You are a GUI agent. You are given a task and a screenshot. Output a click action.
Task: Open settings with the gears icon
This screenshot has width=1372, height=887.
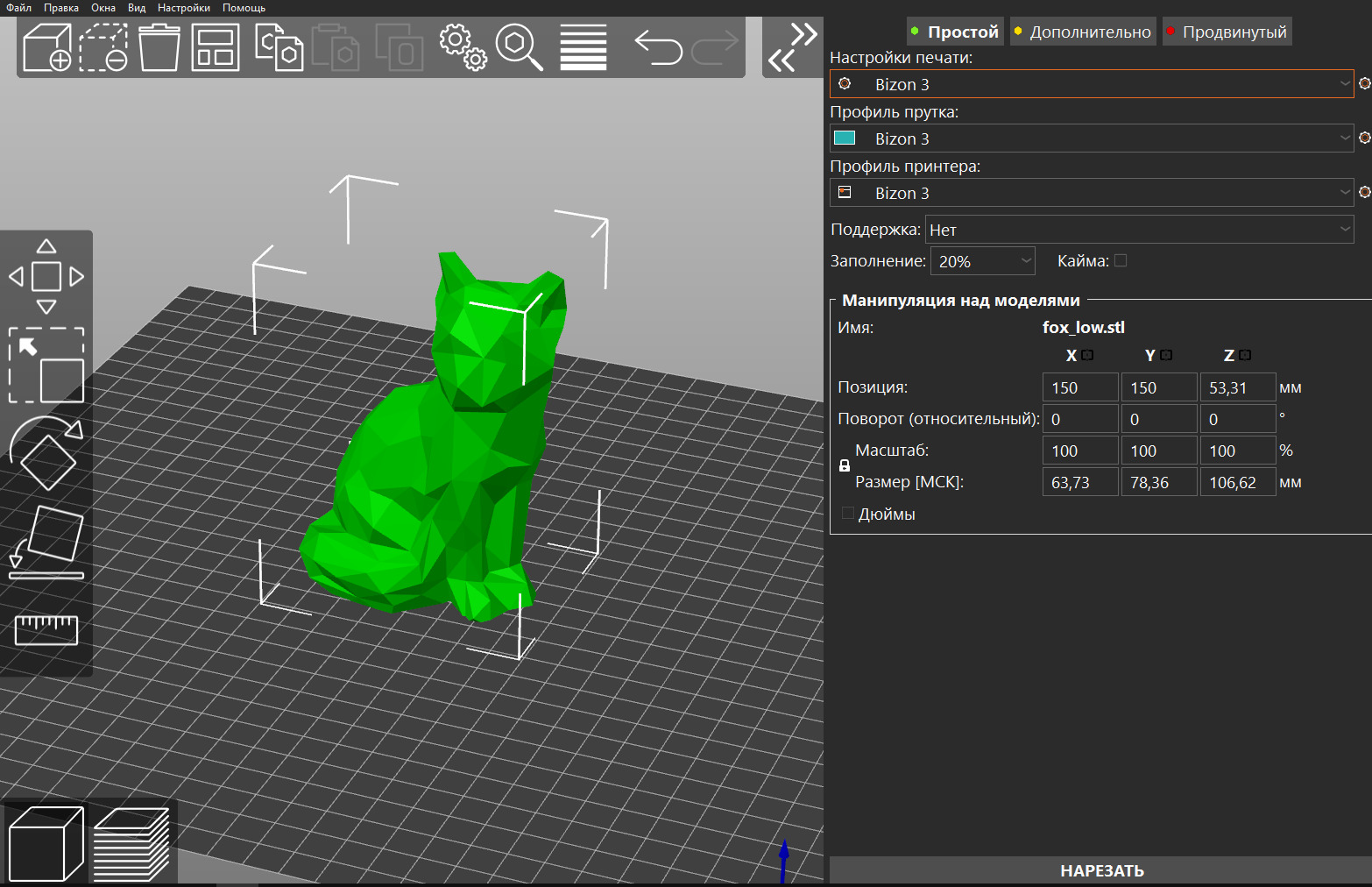[x=462, y=47]
